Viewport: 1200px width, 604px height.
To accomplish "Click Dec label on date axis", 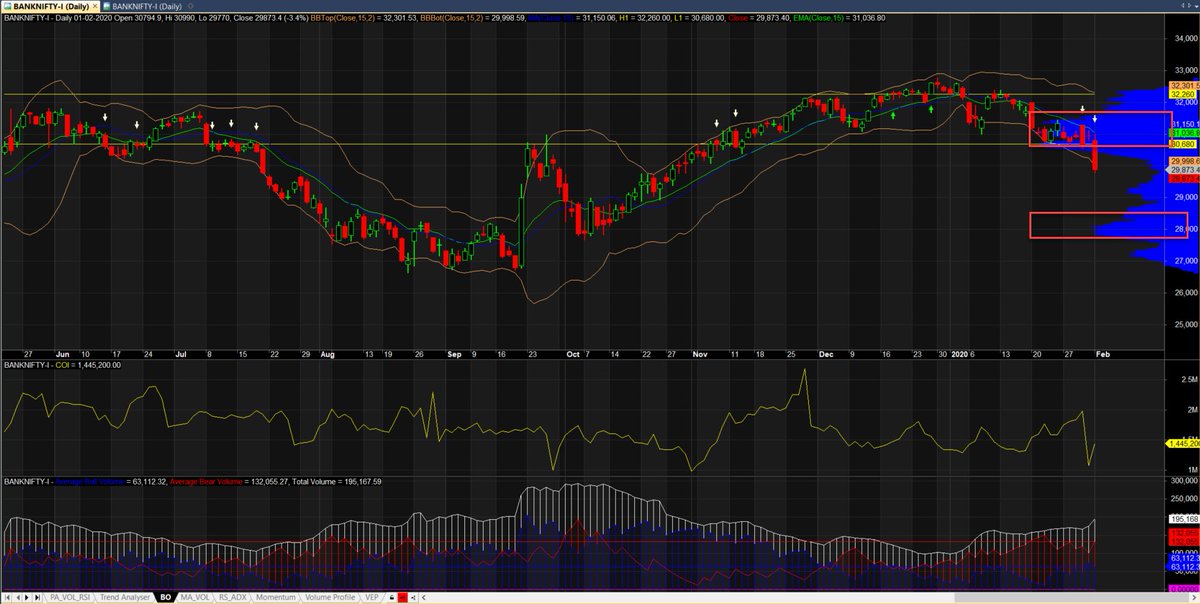I will 826,354.
